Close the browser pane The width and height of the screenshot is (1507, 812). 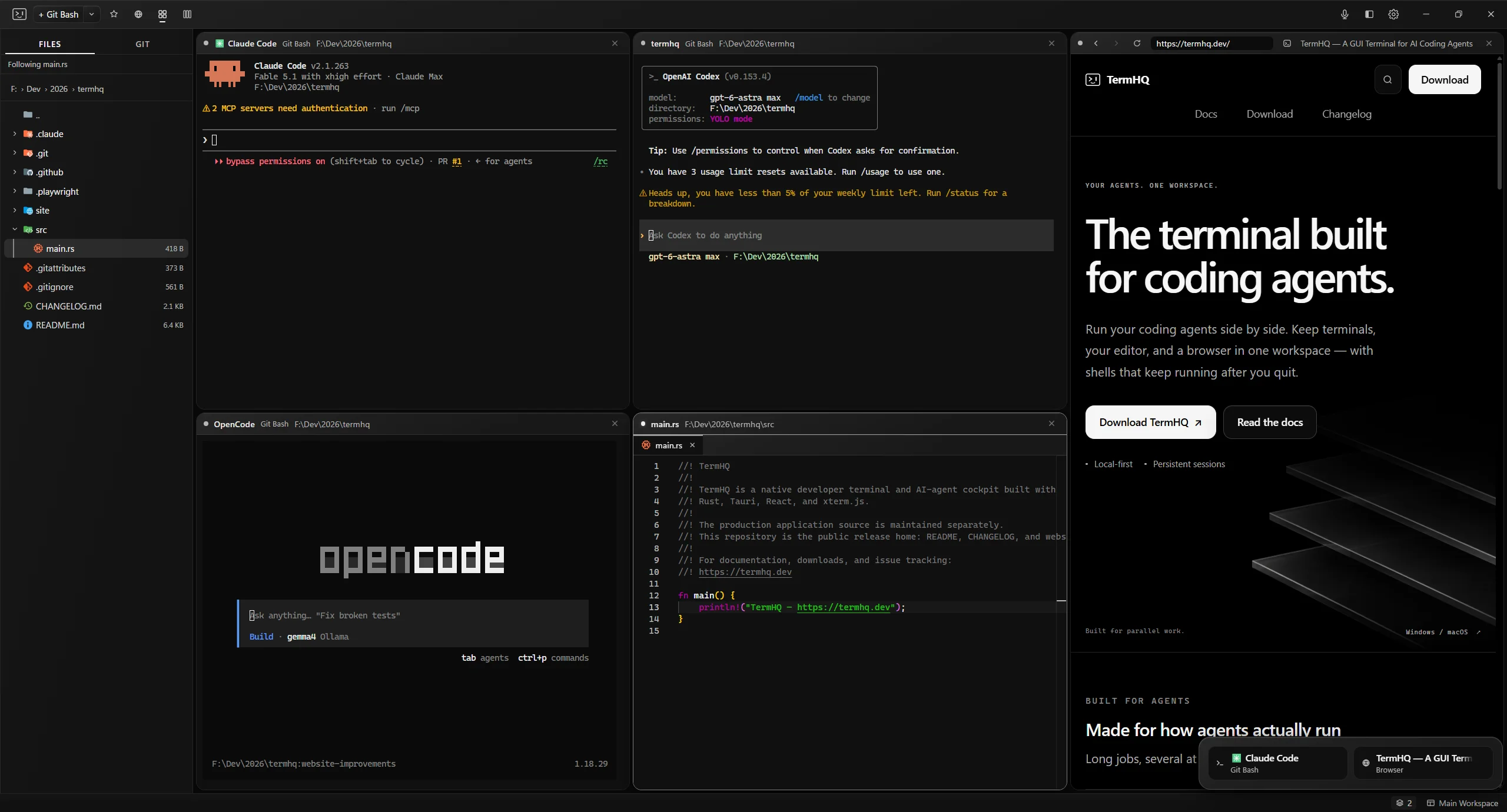(x=1489, y=44)
